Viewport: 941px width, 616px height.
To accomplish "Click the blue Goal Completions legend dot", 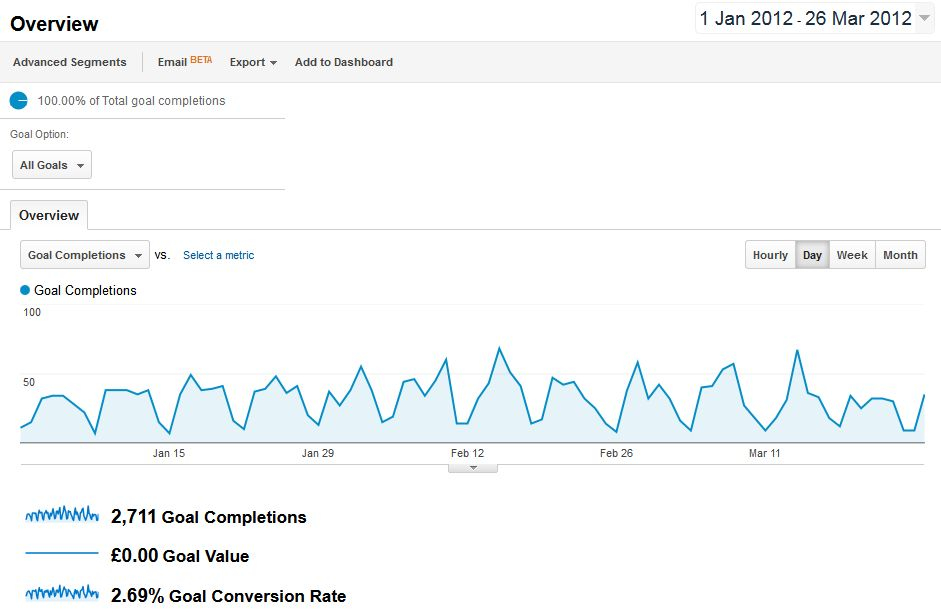I will point(26,291).
